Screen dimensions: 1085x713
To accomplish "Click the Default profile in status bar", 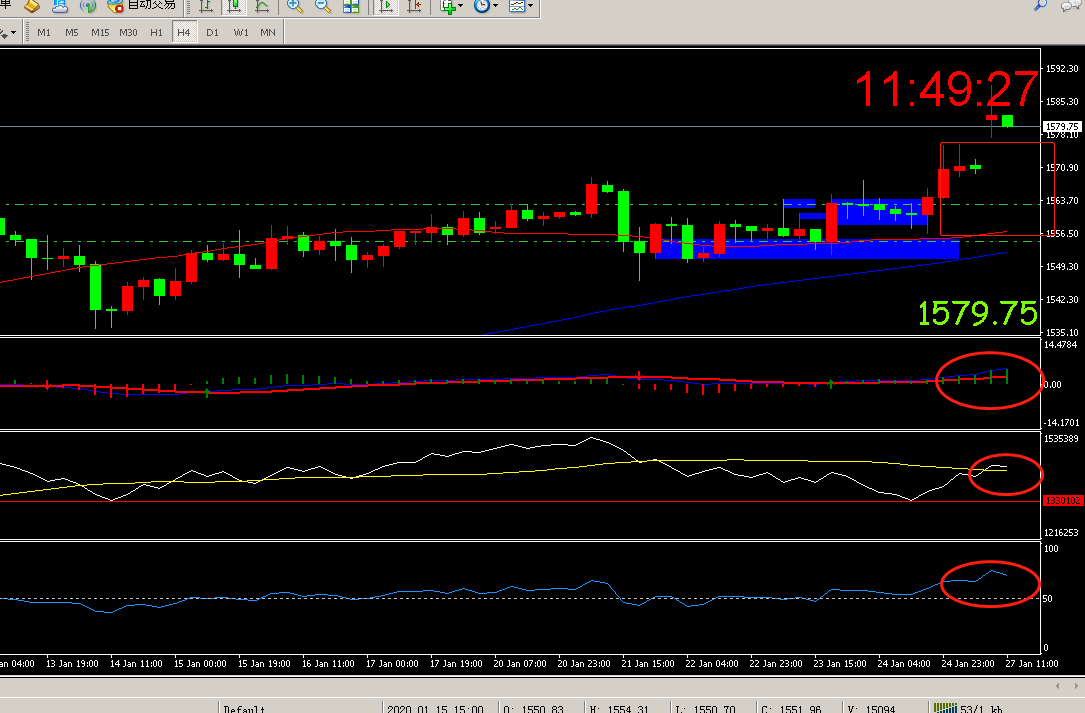I will click(x=244, y=708).
